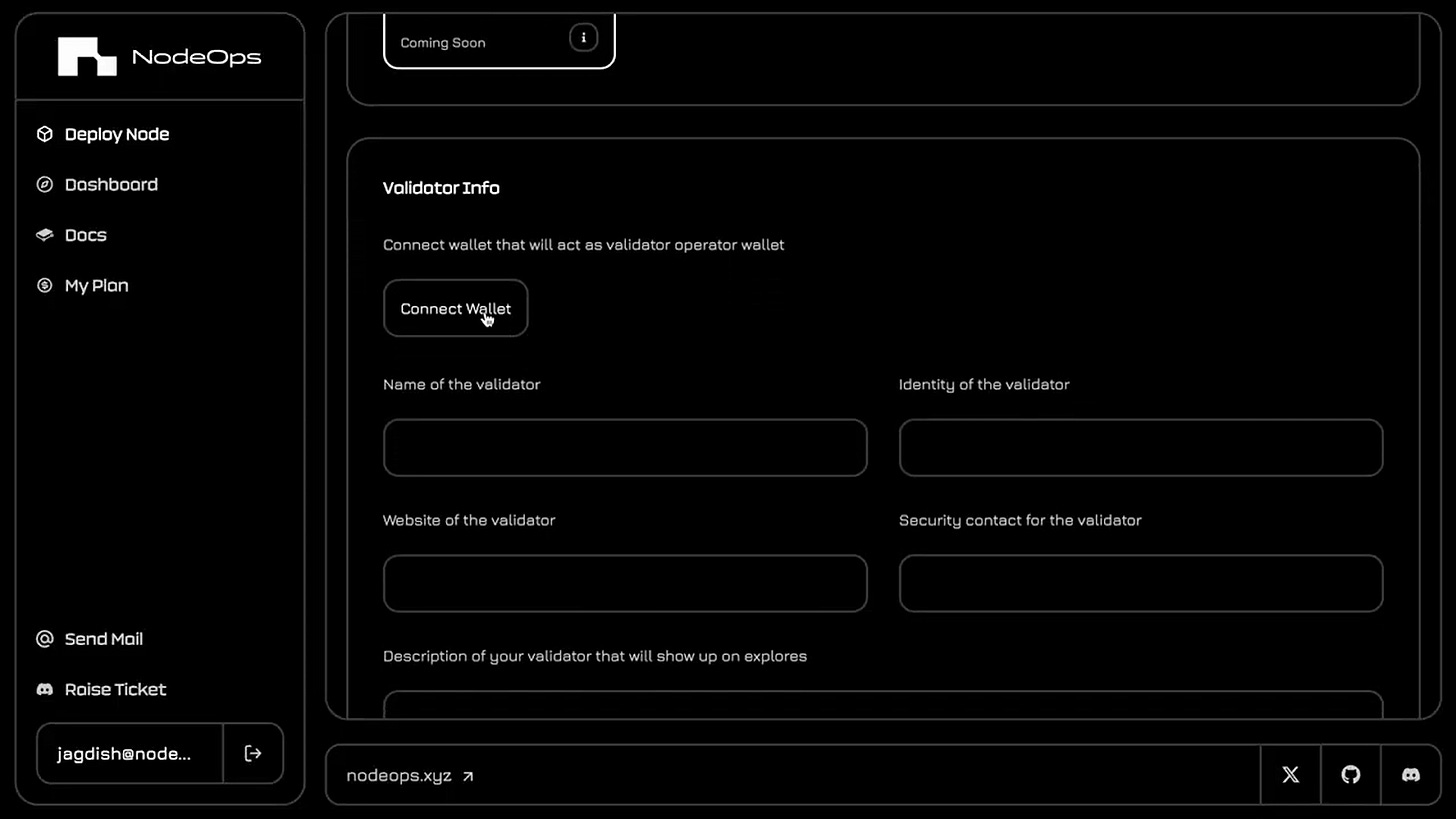Viewport: 1456px width, 819px height.
Task: Click the jagdish@node... account button
Action: [x=130, y=754]
